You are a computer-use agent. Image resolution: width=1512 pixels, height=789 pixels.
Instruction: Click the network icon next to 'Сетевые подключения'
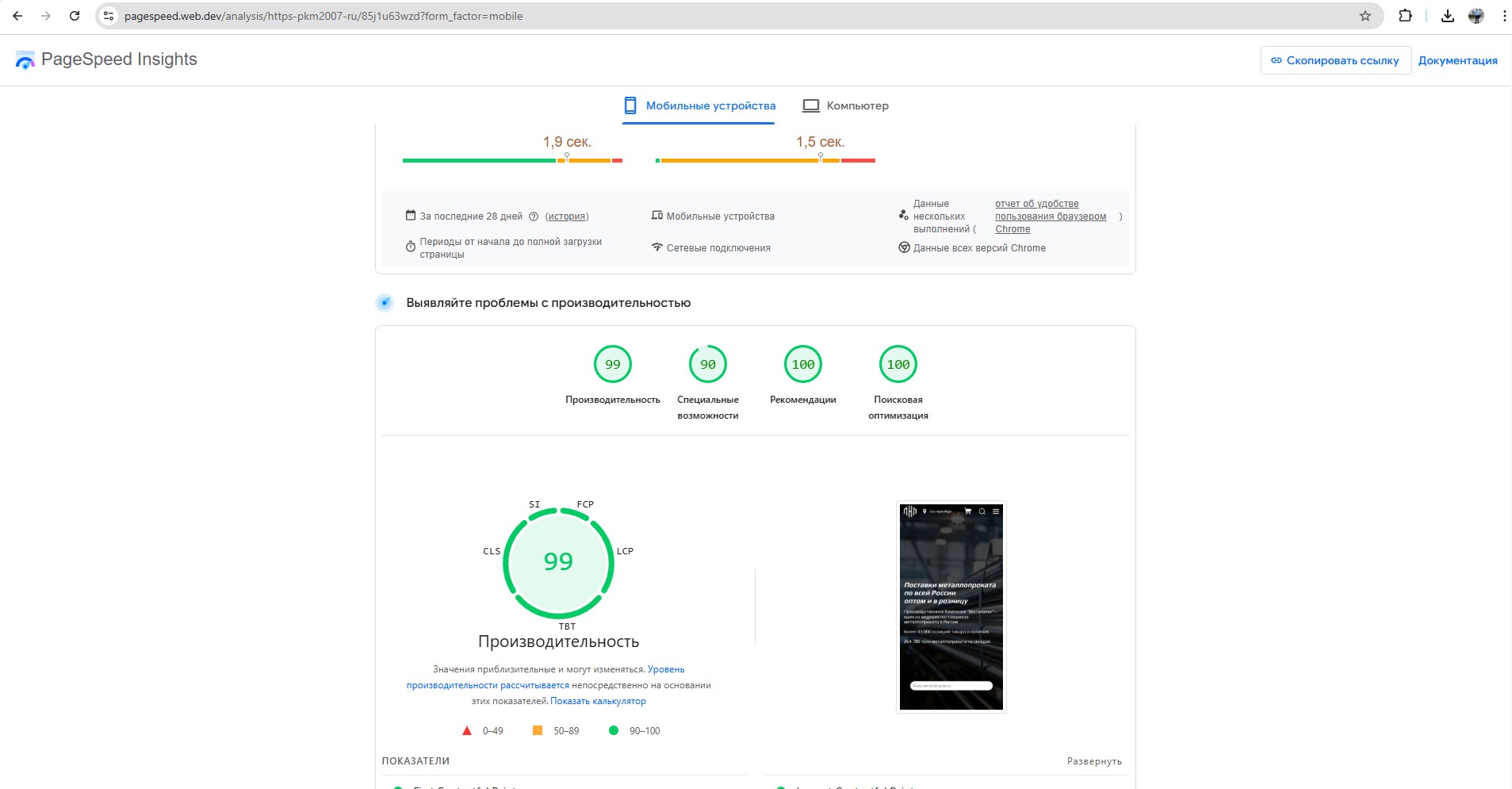point(659,247)
